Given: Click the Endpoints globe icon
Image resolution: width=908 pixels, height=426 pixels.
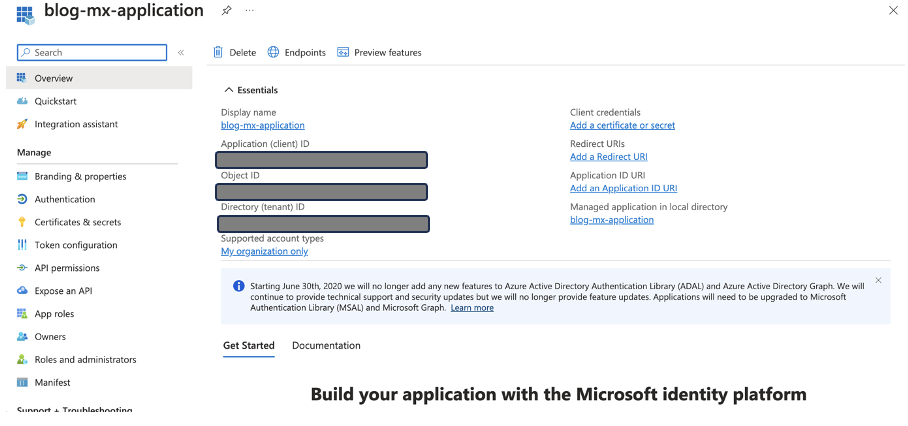Looking at the screenshot, I should tap(273, 52).
